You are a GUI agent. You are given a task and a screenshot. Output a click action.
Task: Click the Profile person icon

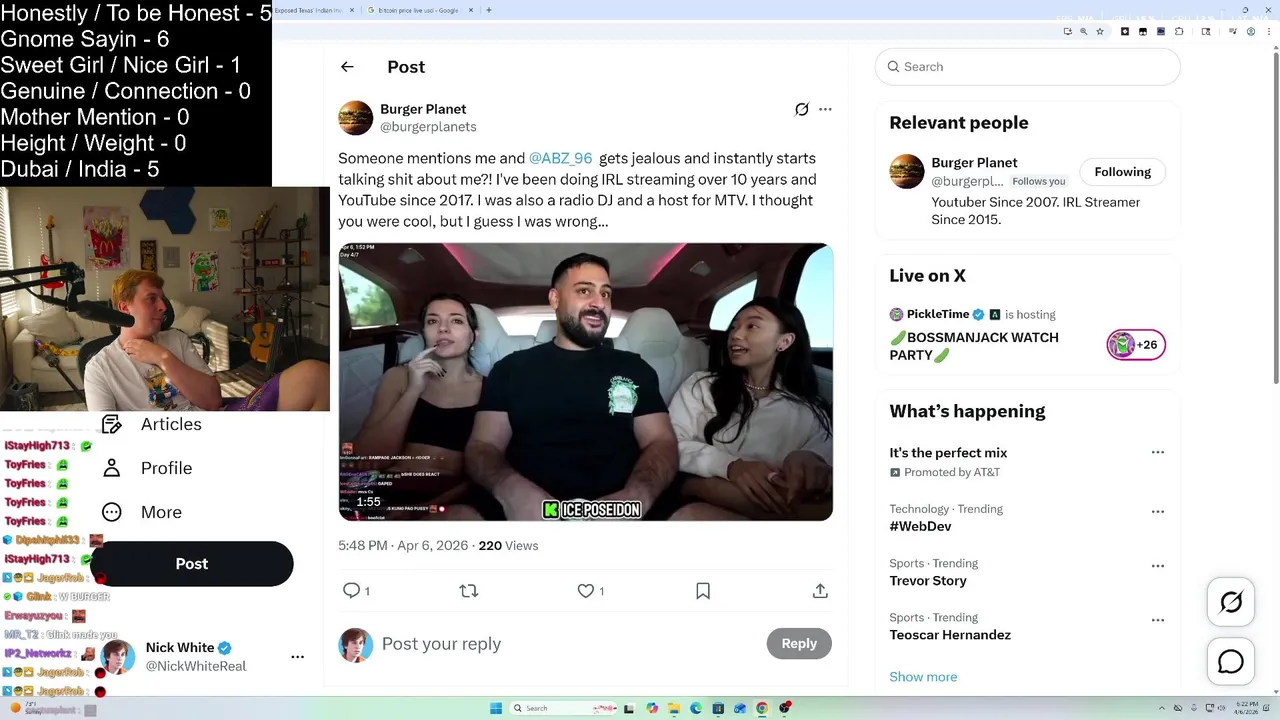(x=112, y=468)
